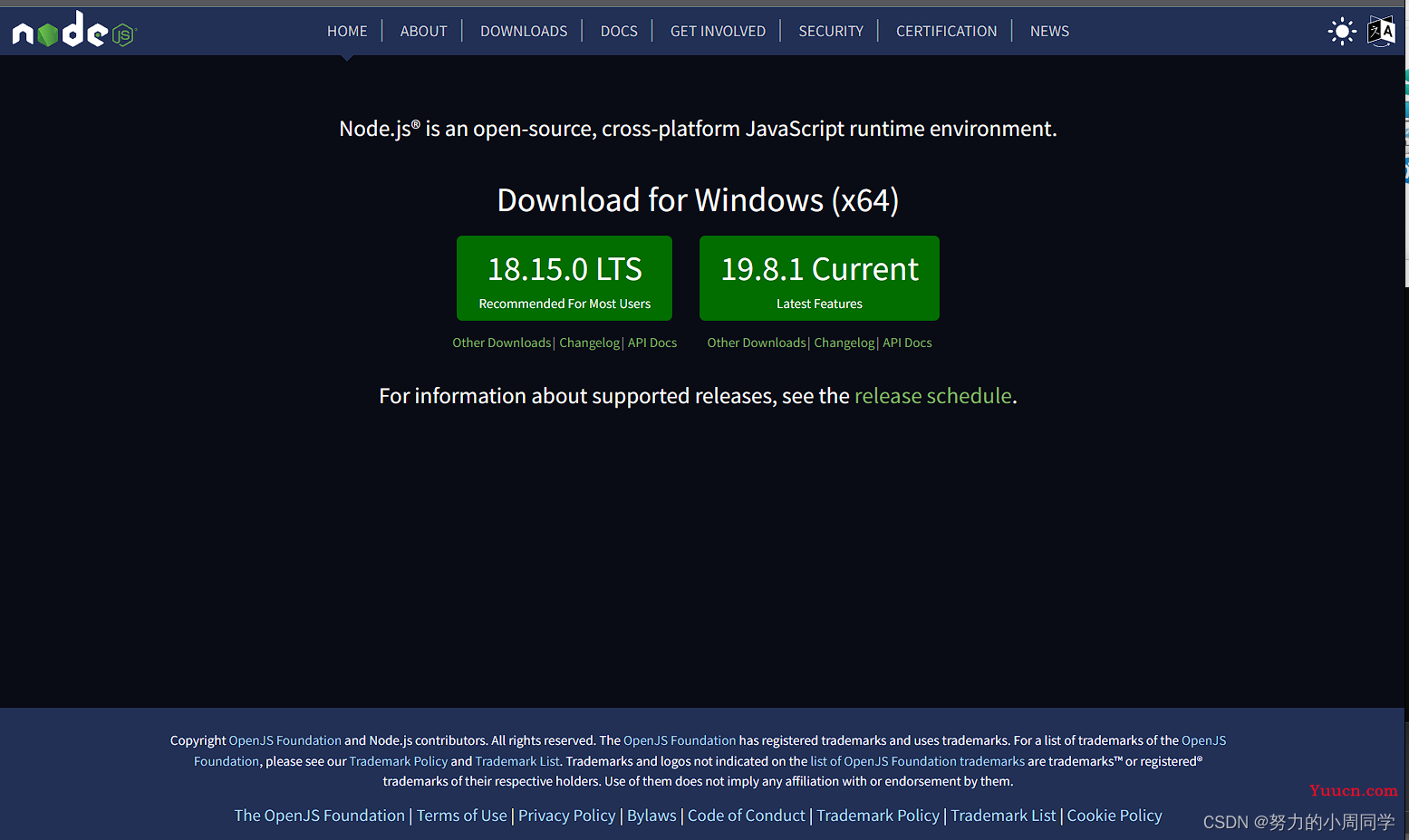1409x840 pixels.
Task: Open Privacy Policy footer link
Action: 567,816
